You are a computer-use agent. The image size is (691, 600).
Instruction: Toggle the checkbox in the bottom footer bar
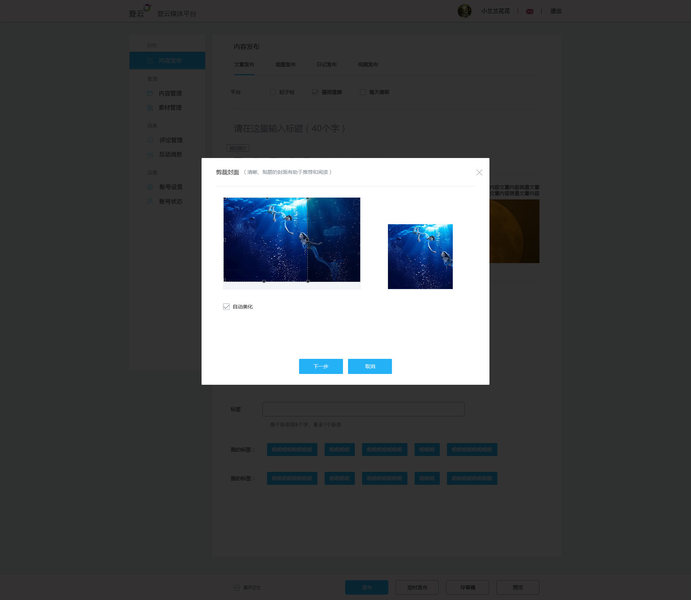pos(237,588)
